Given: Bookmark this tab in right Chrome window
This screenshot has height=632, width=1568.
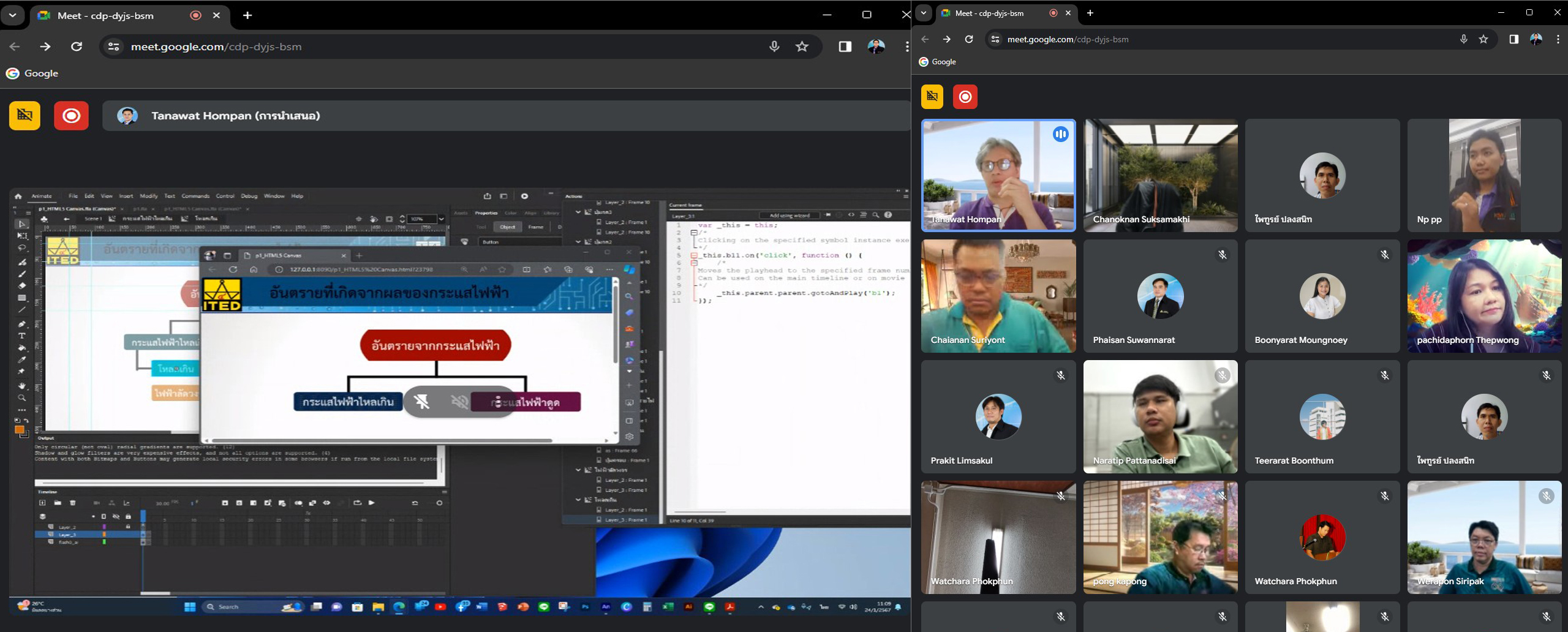Looking at the screenshot, I should pos(1483,39).
